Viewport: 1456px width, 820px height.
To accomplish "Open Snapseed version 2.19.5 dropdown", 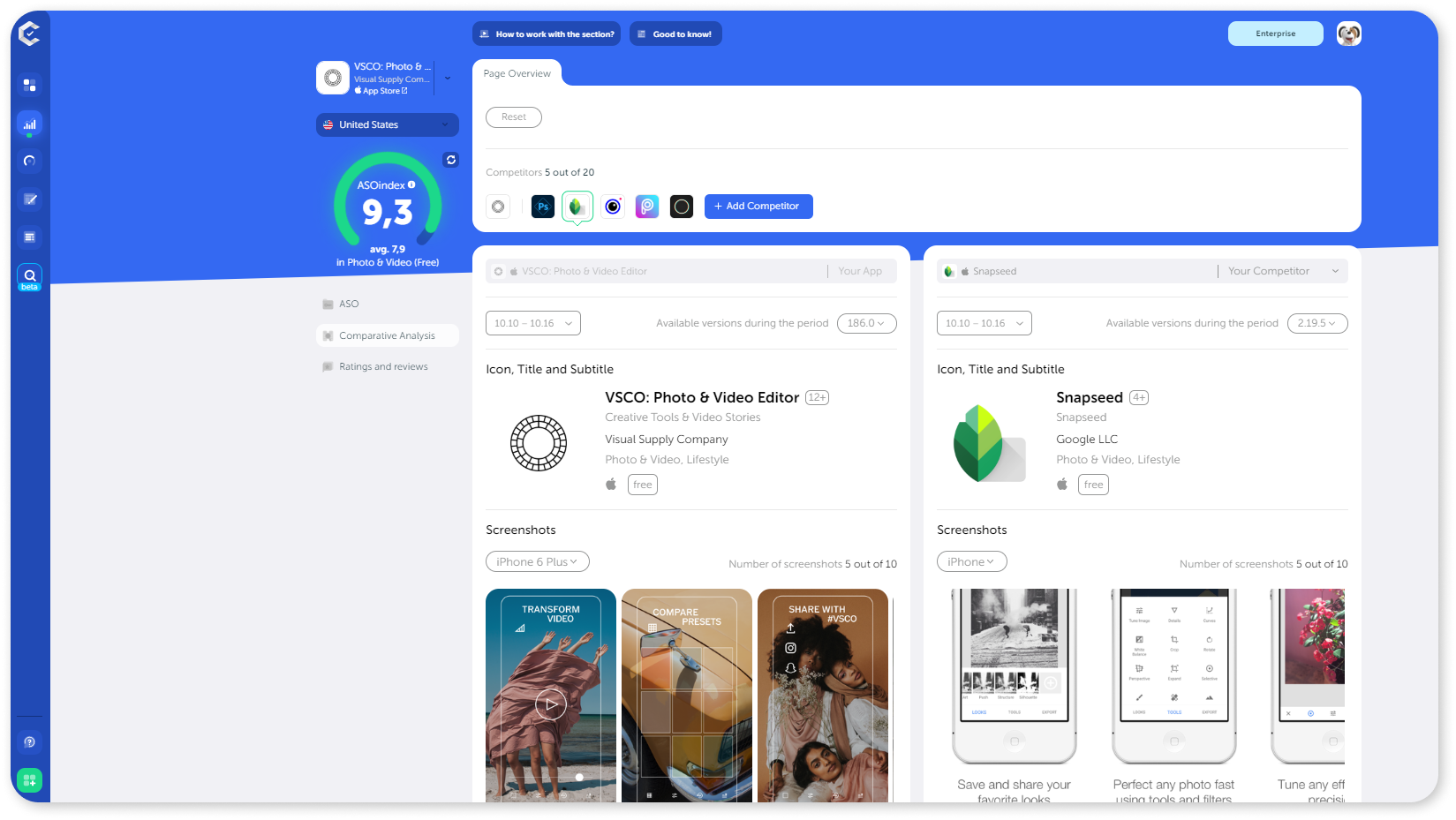I will coord(1317,323).
